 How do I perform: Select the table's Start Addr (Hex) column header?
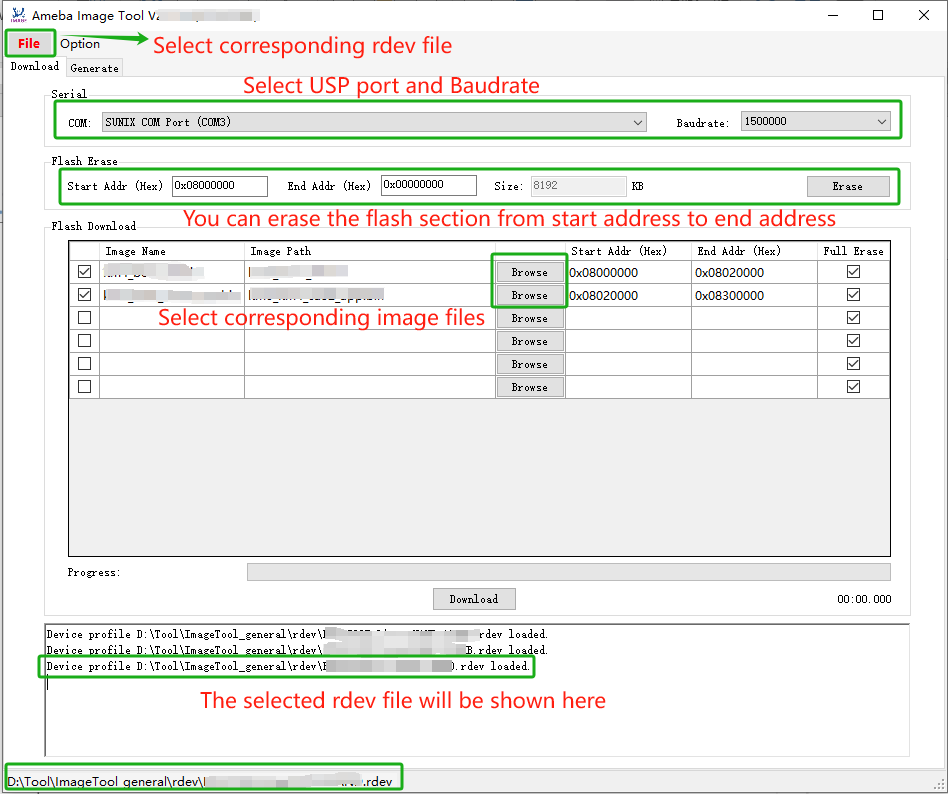pyautogui.click(x=628, y=251)
